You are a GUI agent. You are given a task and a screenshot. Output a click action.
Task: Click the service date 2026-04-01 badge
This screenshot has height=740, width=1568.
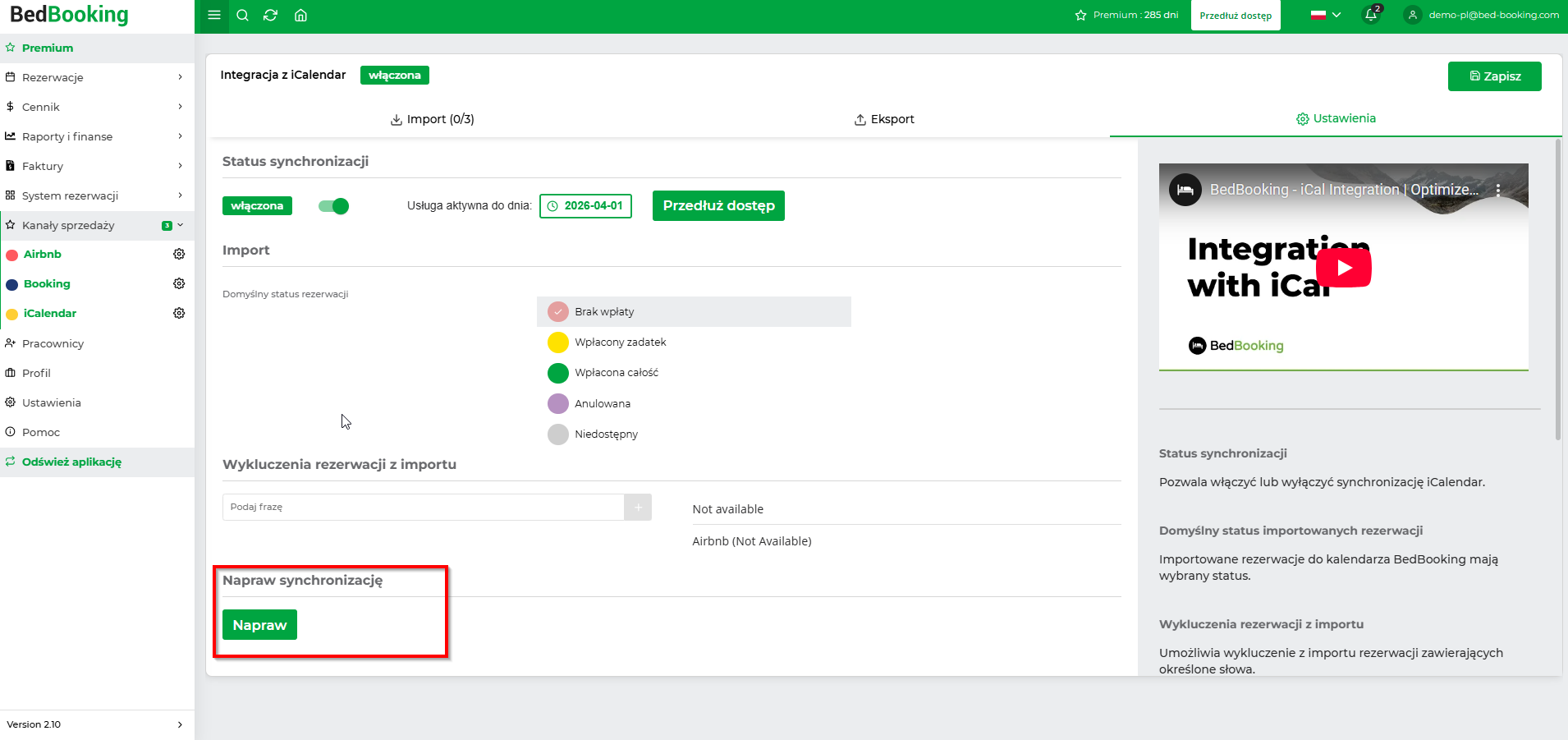coord(585,205)
